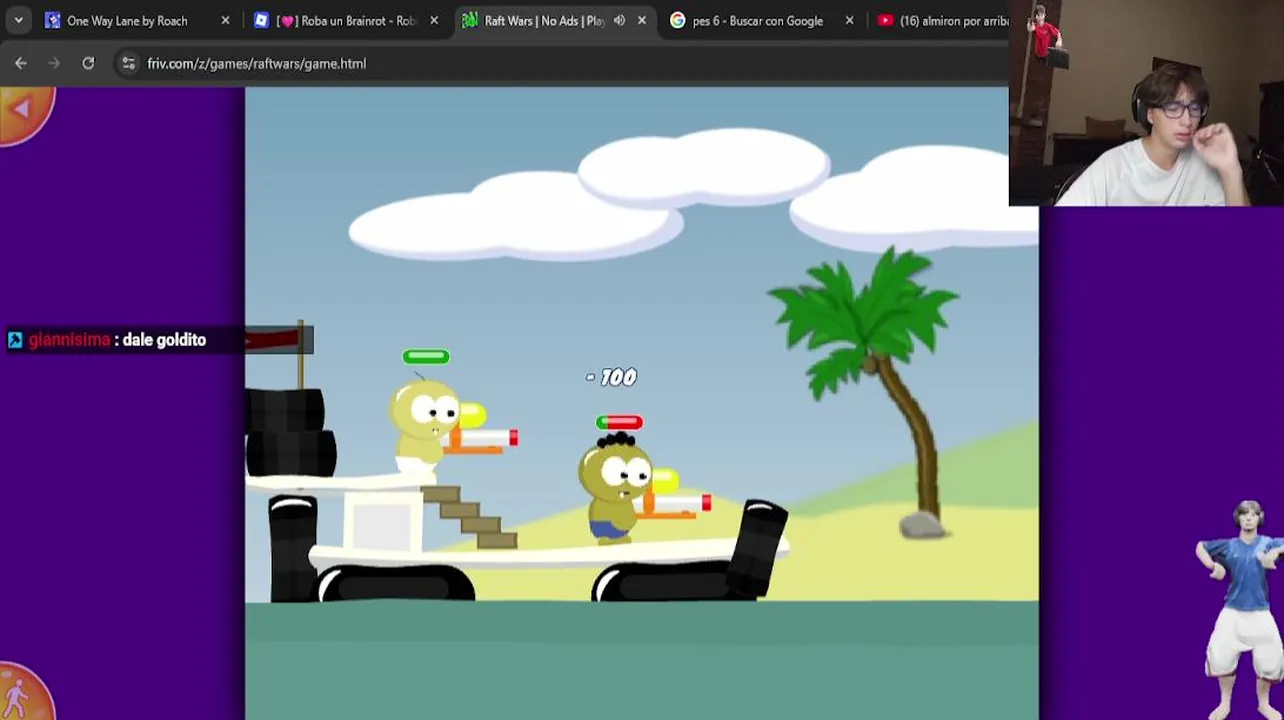Viewport: 1284px width, 720px height.
Task: Close the pes 6 Google search tab
Action: tap(850, 20)
